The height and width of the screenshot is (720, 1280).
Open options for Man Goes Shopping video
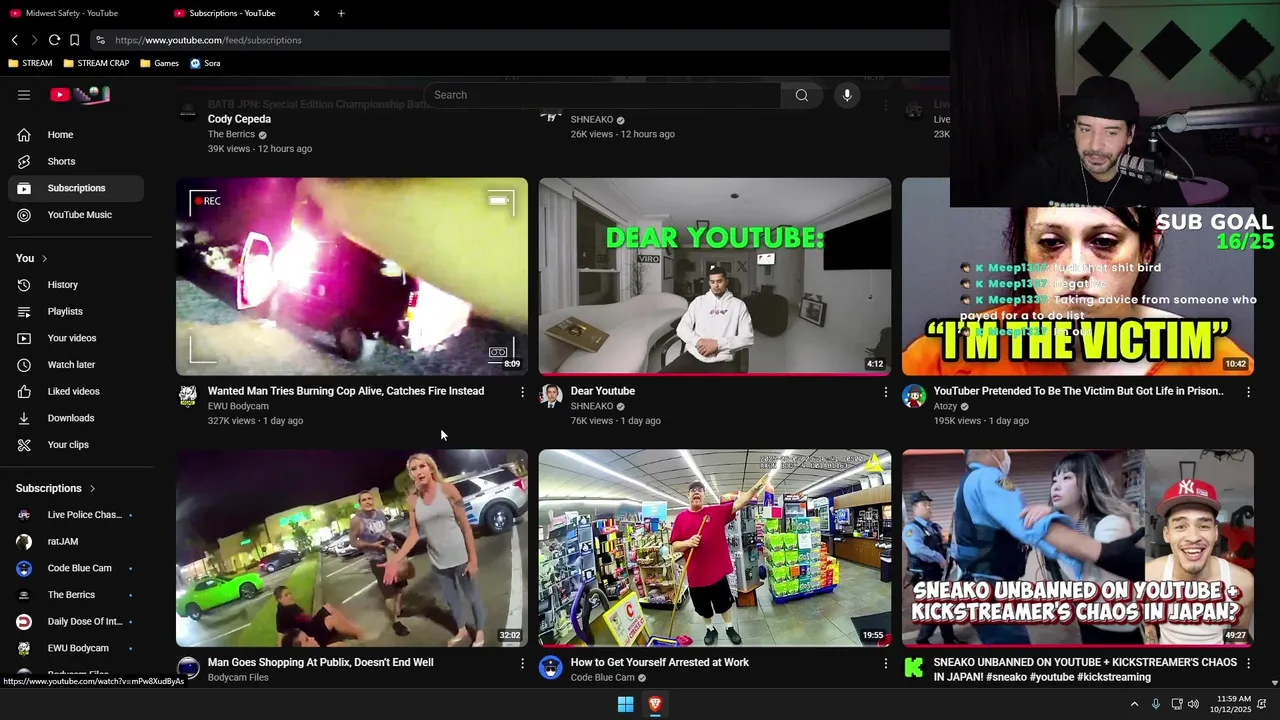[522, 663]
